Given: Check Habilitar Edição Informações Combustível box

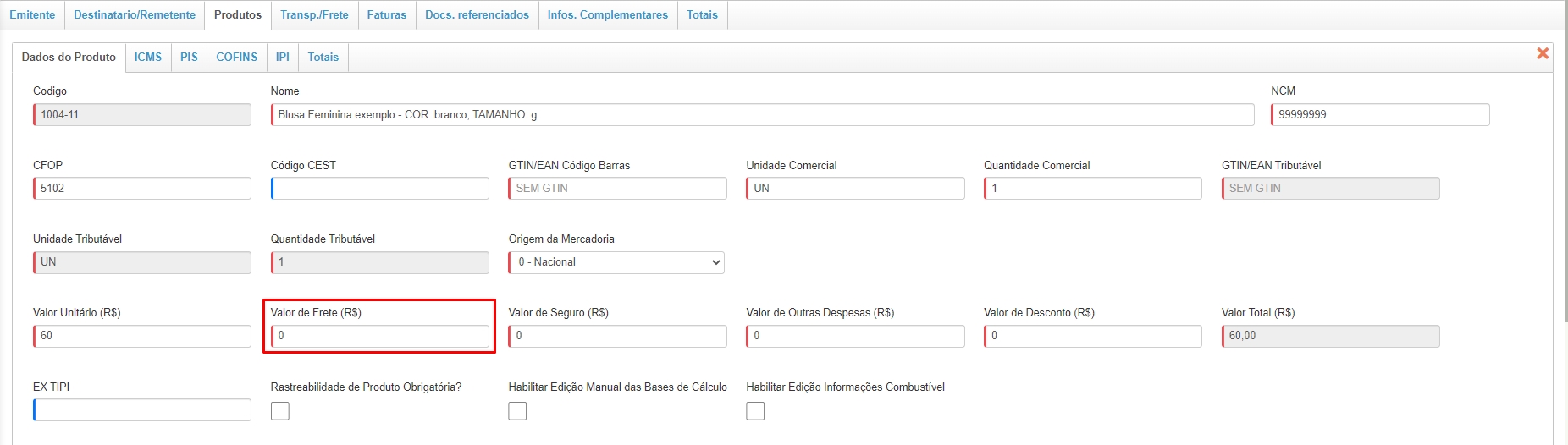Looking at the screenshot, I should tap(755, 410).
